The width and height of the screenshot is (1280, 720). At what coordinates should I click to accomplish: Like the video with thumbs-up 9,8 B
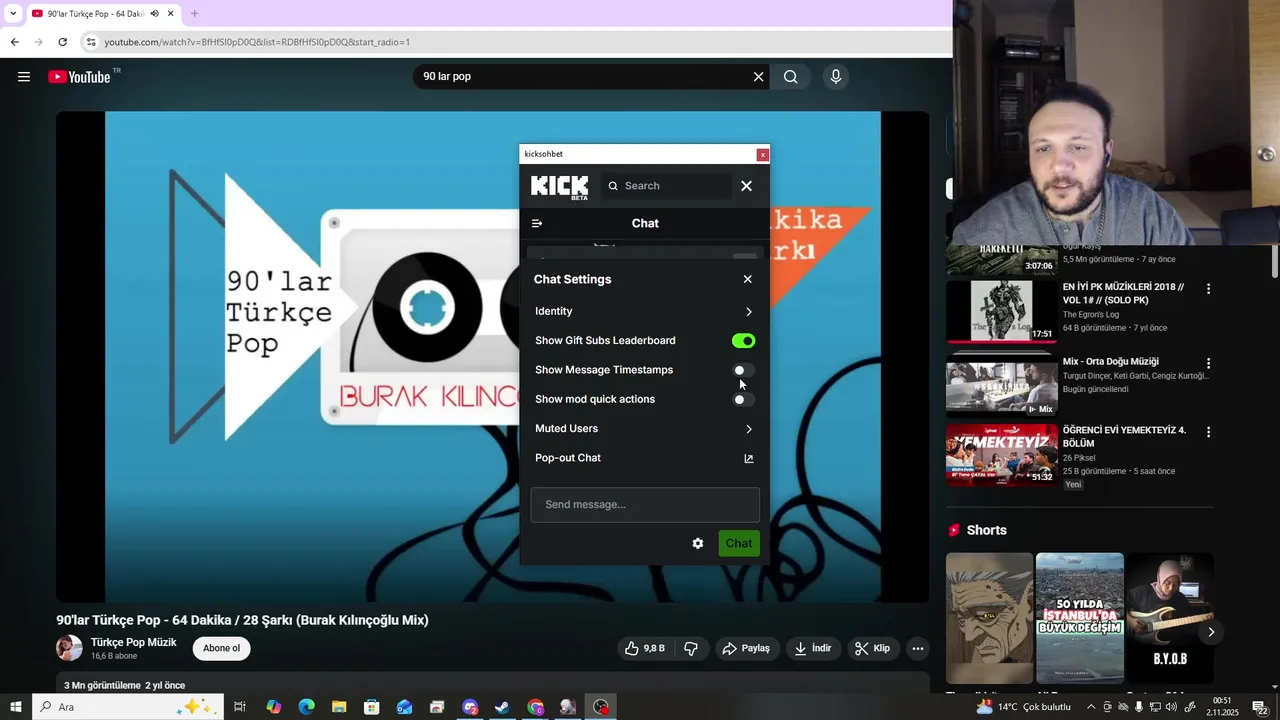[645, 648]
